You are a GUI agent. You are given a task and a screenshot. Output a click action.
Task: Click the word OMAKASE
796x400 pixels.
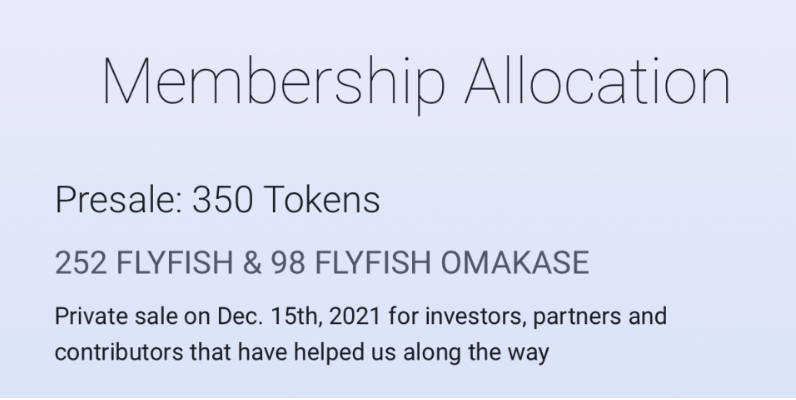tap(515, 263)
